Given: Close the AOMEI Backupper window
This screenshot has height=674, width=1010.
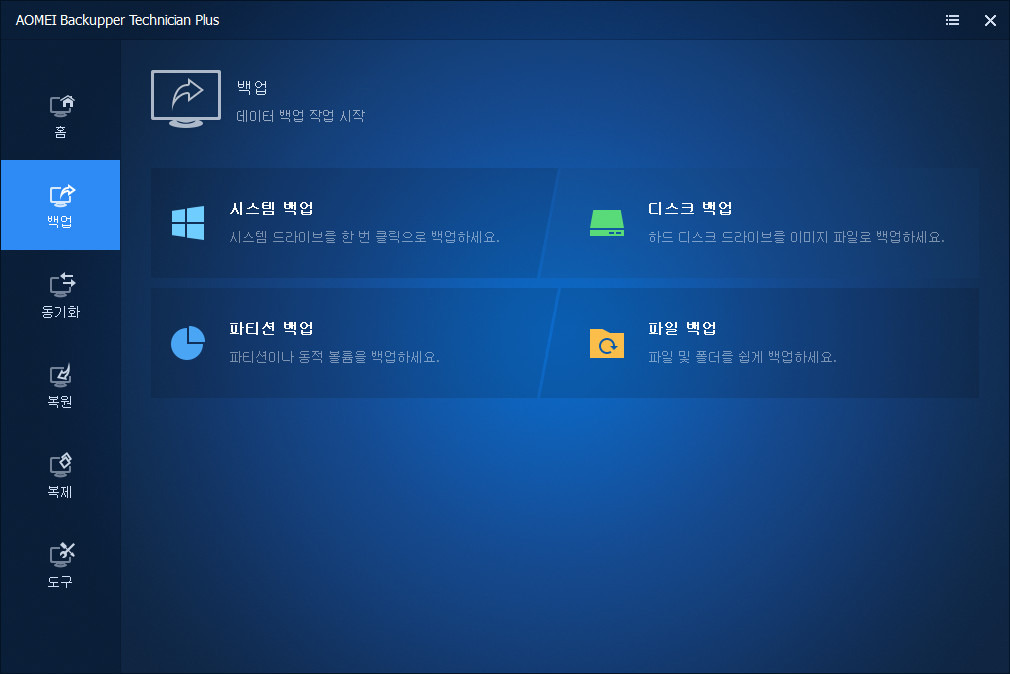Looking at the screenshot, I should click(990, 21).
